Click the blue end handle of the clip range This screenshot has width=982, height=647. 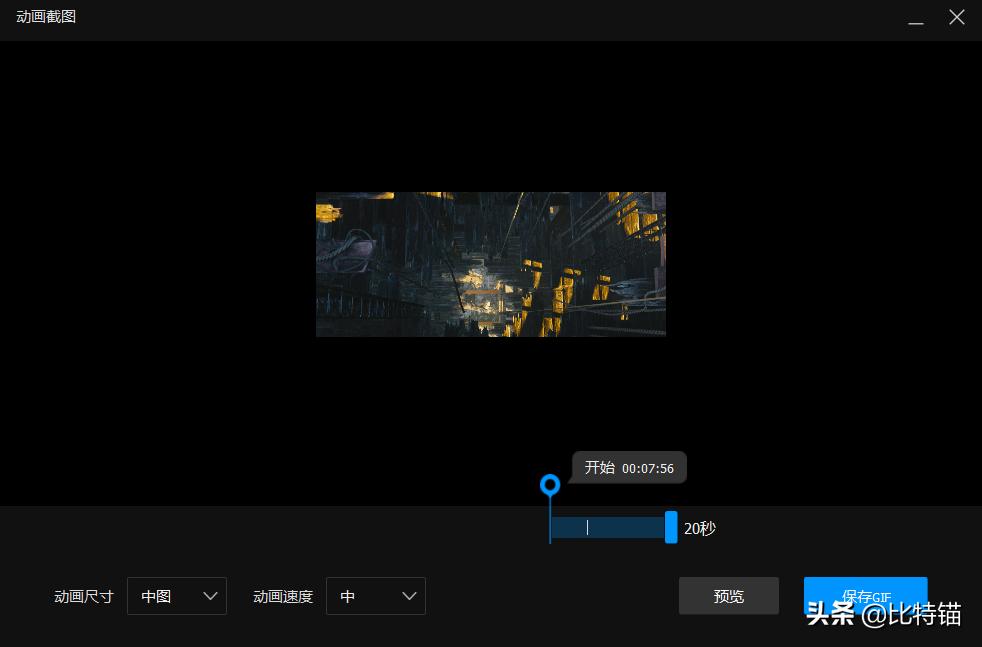[x=671, y=527]
